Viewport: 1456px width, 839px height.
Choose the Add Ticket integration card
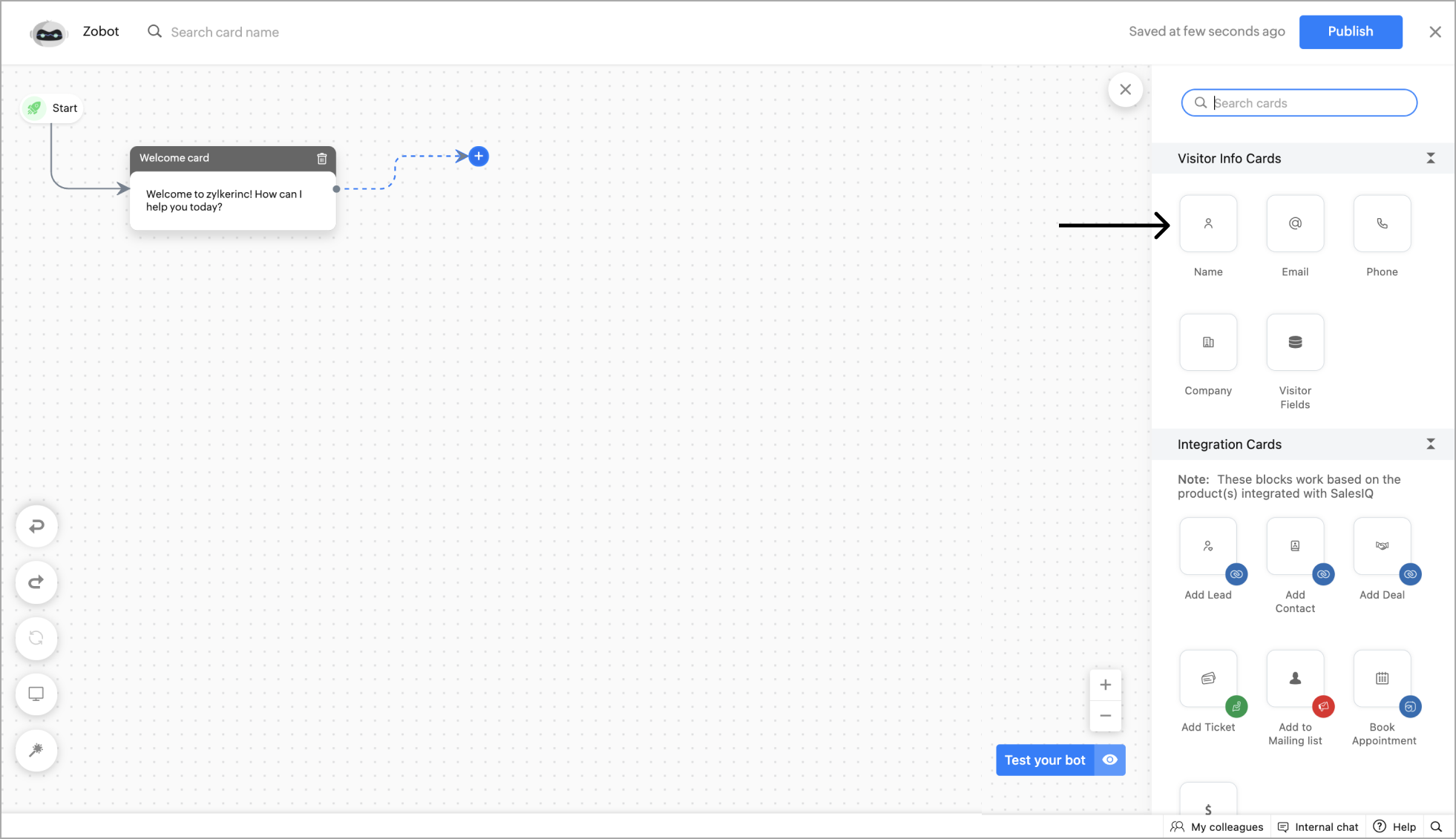[x=1207, y=679]
